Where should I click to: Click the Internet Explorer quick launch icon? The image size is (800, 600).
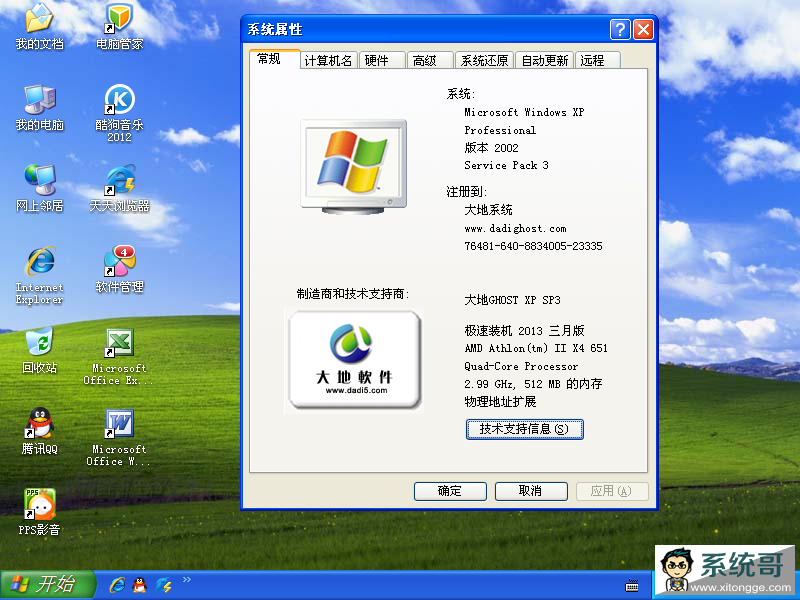117,584
